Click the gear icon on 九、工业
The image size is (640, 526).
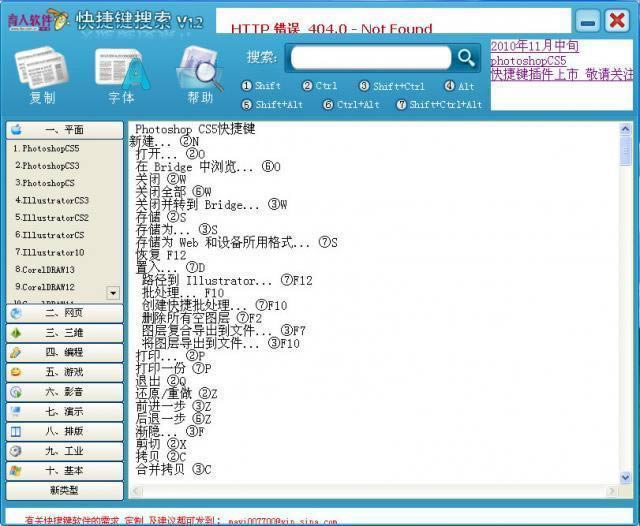pos(16,451)
